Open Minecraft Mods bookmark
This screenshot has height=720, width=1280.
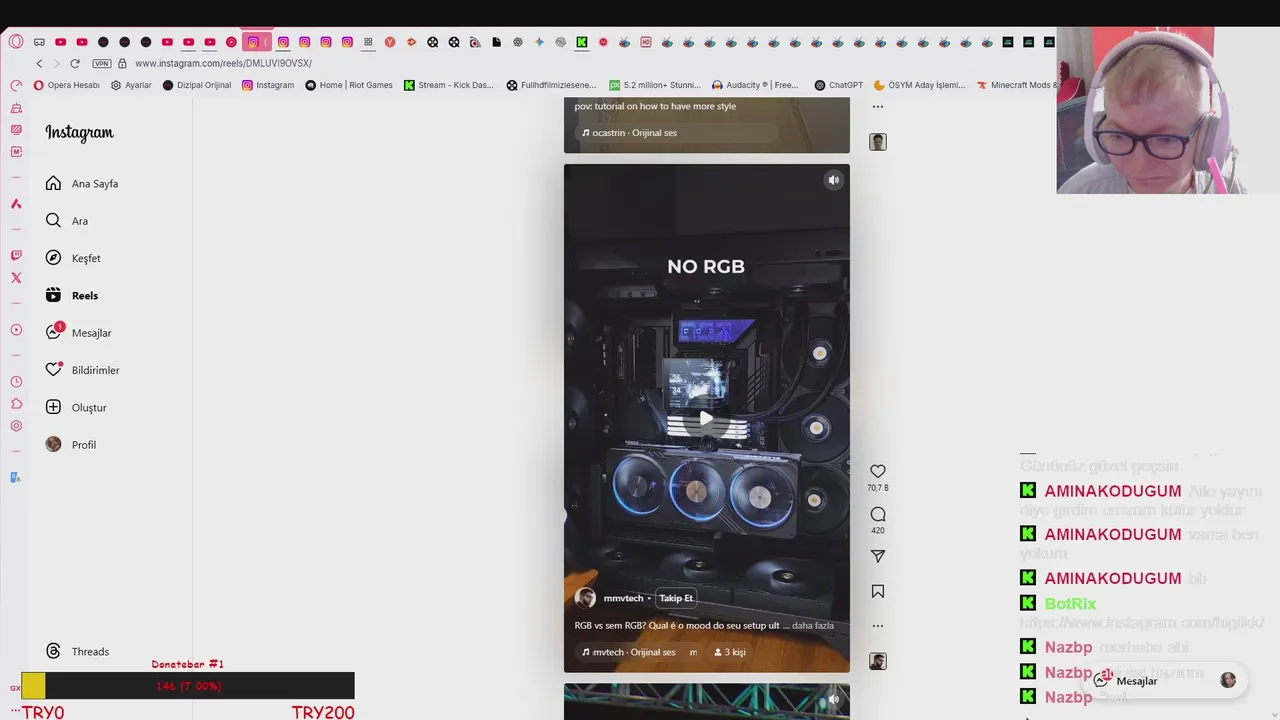[1016, 85]
